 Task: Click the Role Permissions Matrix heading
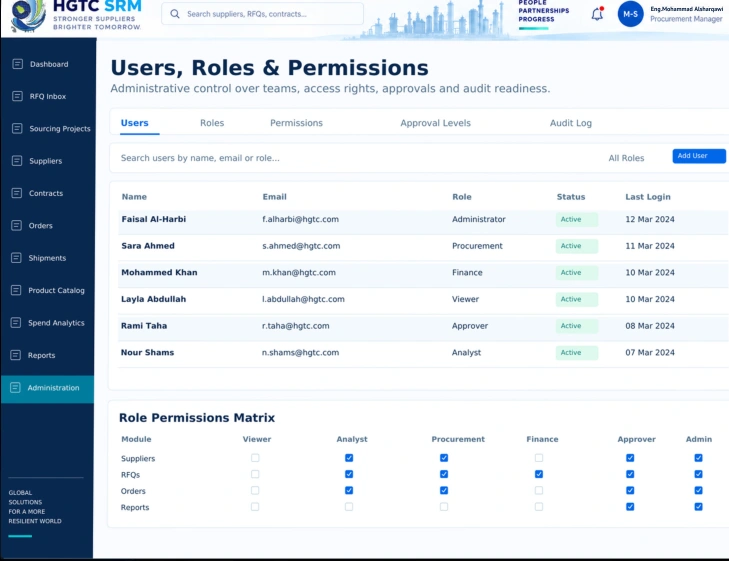(x=197, y=417)
